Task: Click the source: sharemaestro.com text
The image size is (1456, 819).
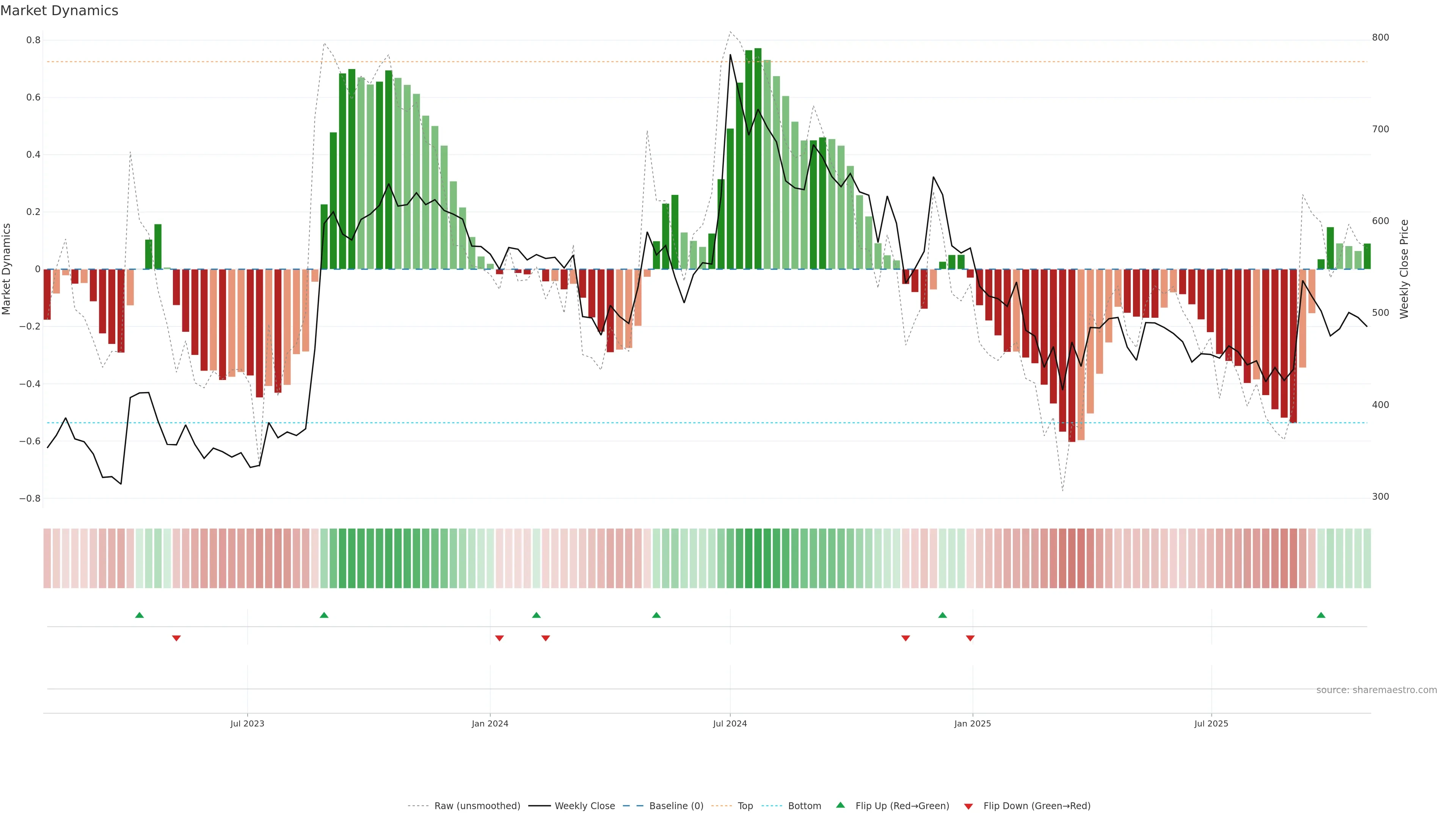Action: 1376,690
